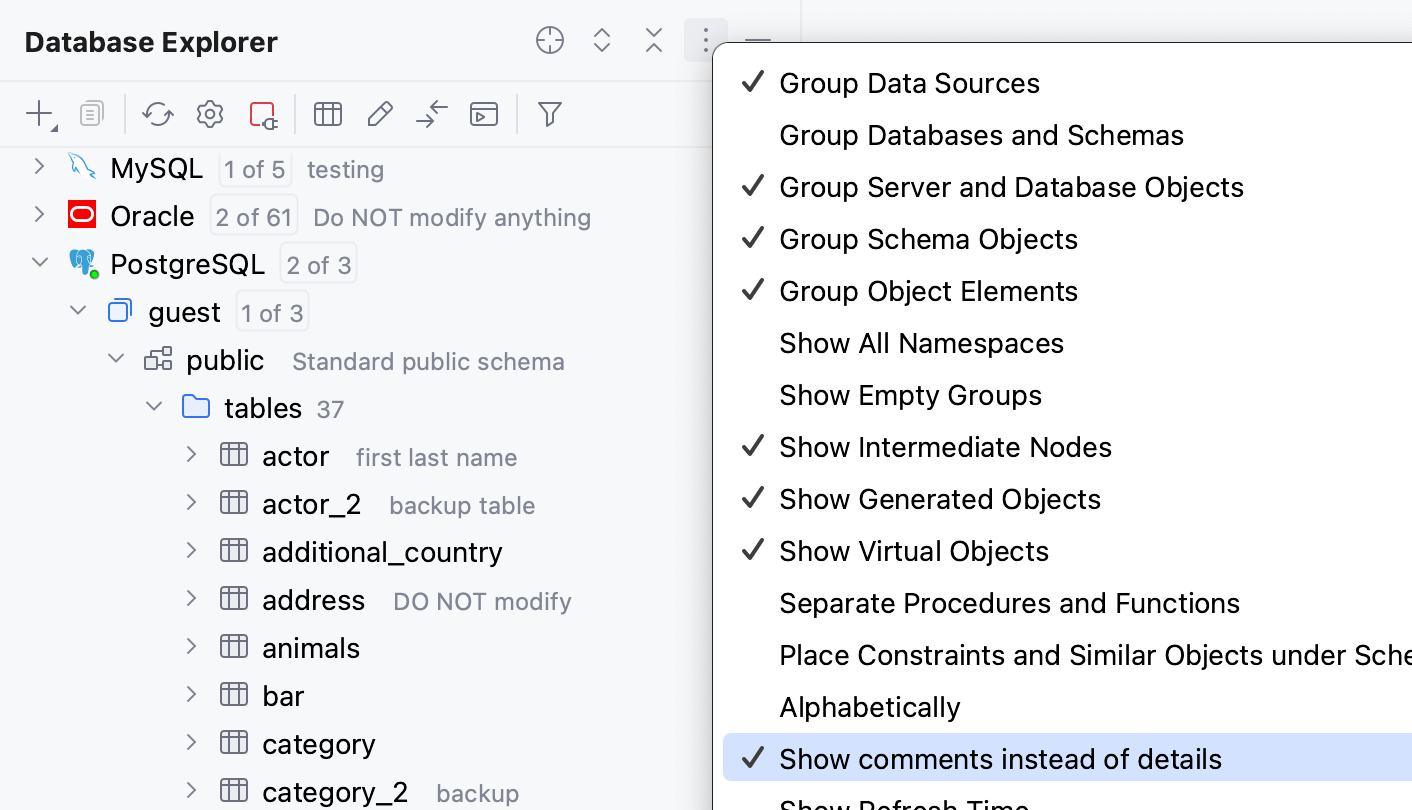This screenshot has width=1412, height=810.
Task: Select the additional_country table
Action: point(382,552)
